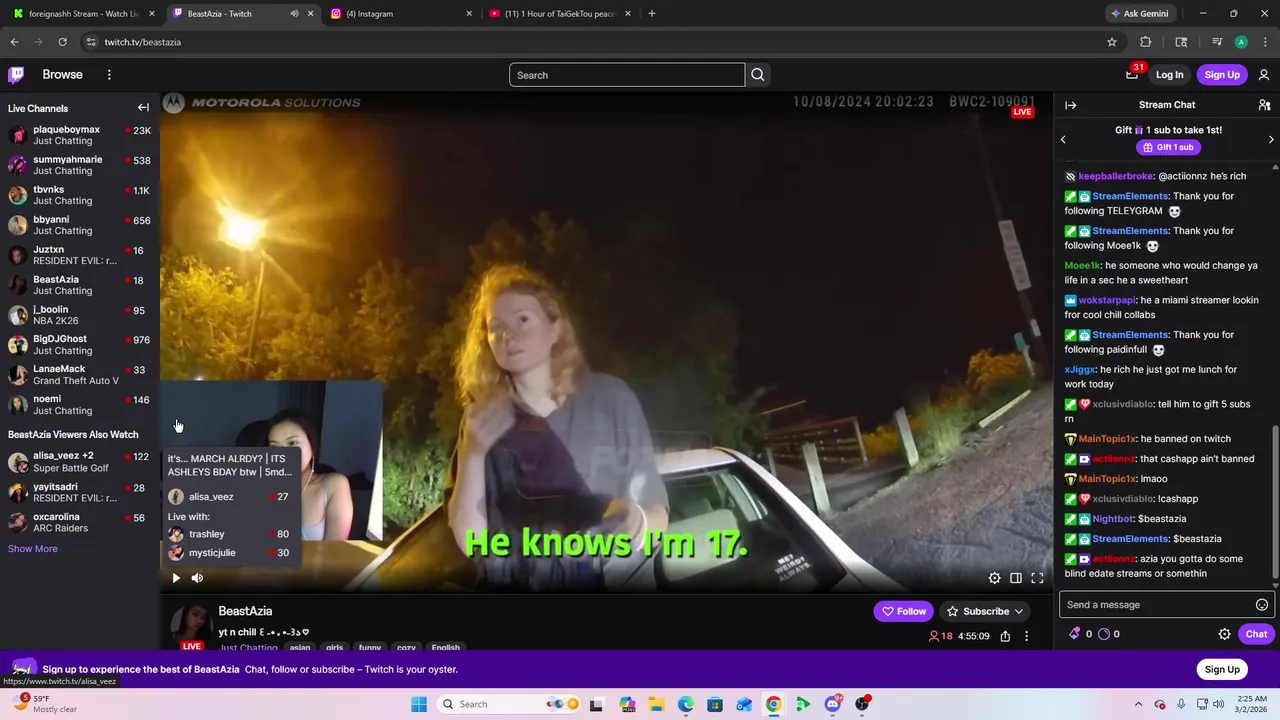Open the community users list icon in chat
Screen dimensions: 1280x720
(1264, 105)
